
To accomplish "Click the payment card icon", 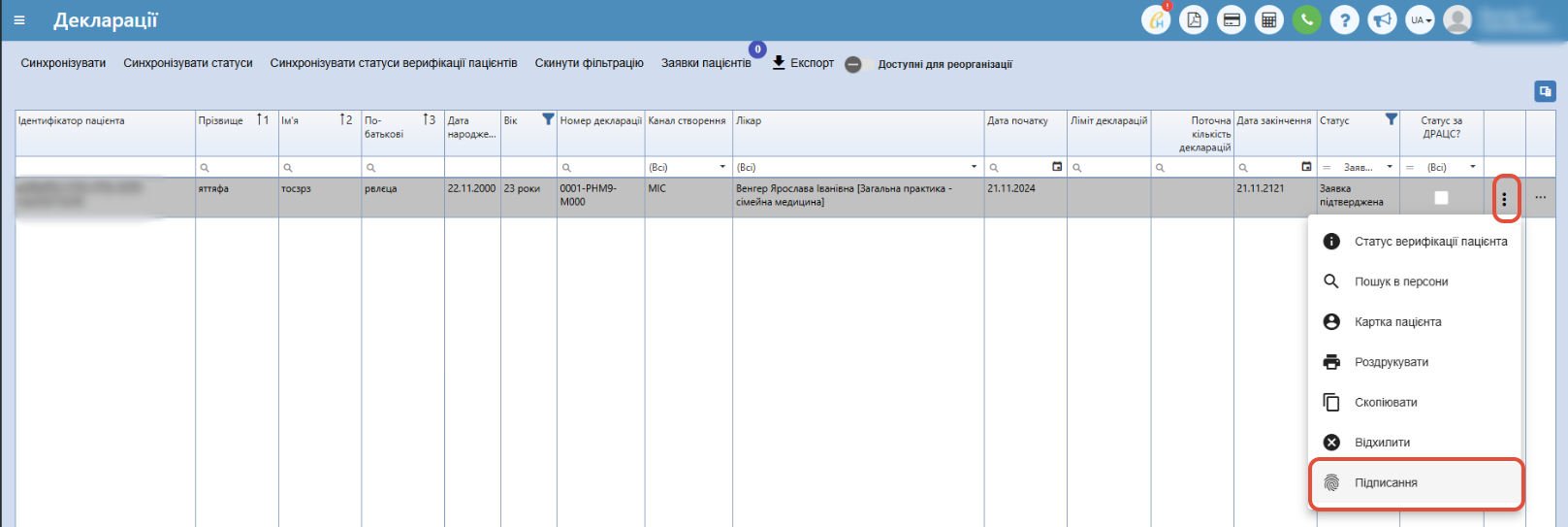I will click(x=1232, y=19).
